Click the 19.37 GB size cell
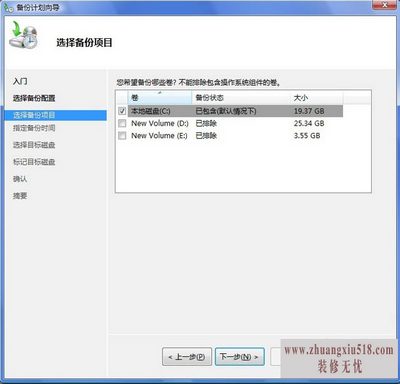Viewport: 400px width, 384px height. click(x=309, y=111)
